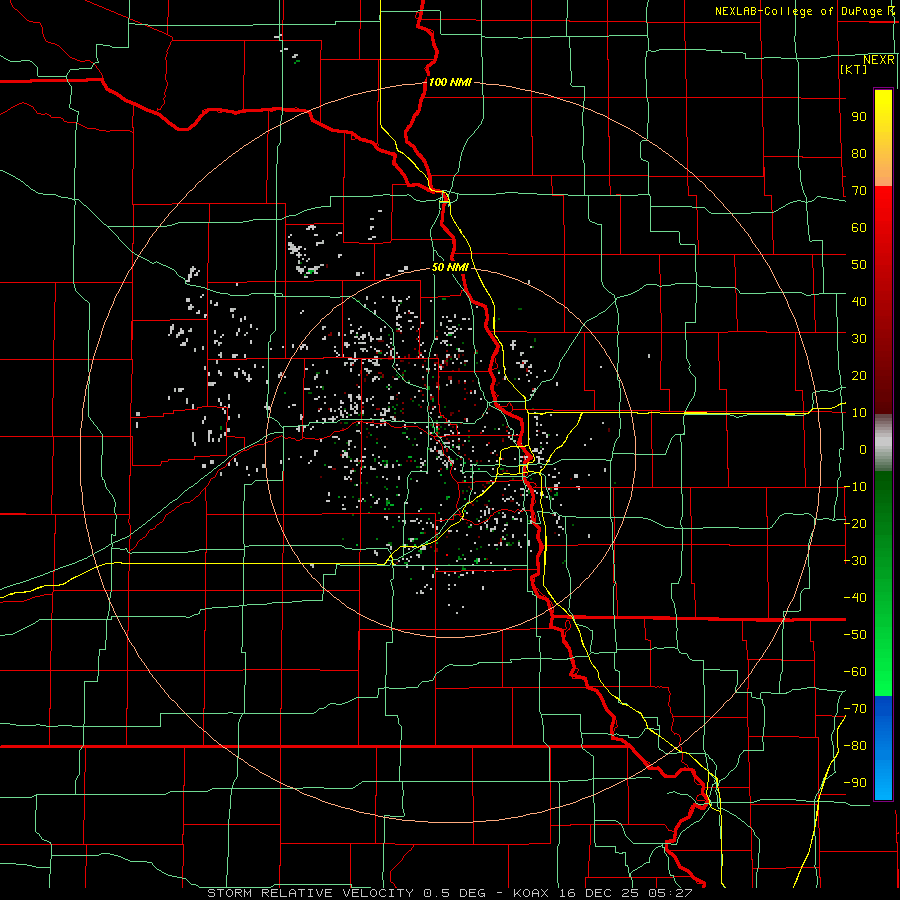The image size is (900, 900).
Task: Click the 60 value on the velocity scale
Action: tap(859, 227)
